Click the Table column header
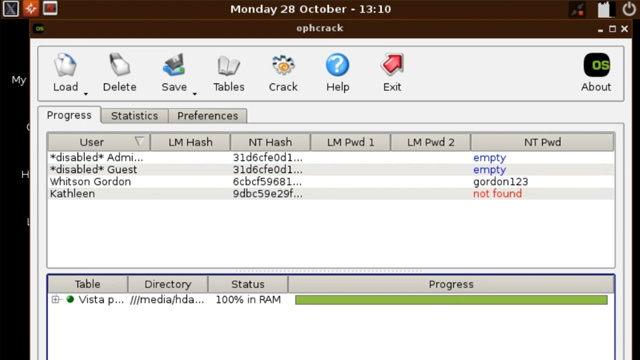 (87, 284)
